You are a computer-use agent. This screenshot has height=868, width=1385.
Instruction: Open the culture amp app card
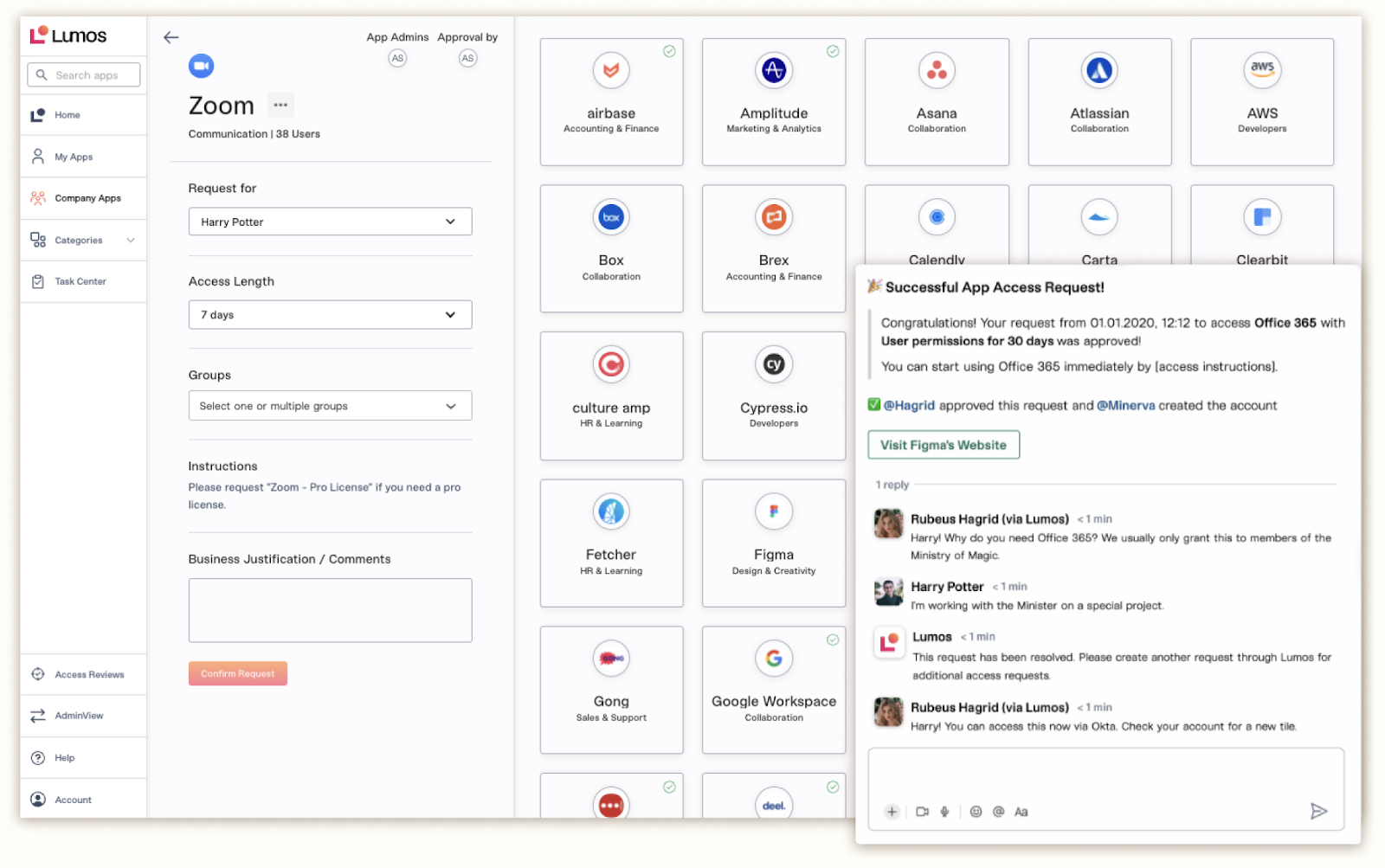(x=611, y=395)
